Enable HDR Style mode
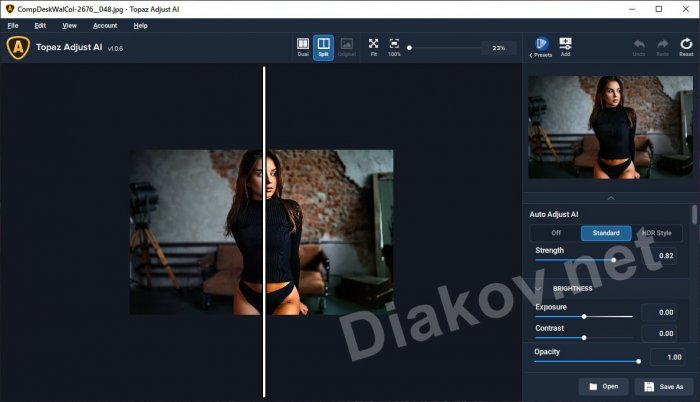The width and height of the screenshot is (700, 402). click(x=657, y=233)
